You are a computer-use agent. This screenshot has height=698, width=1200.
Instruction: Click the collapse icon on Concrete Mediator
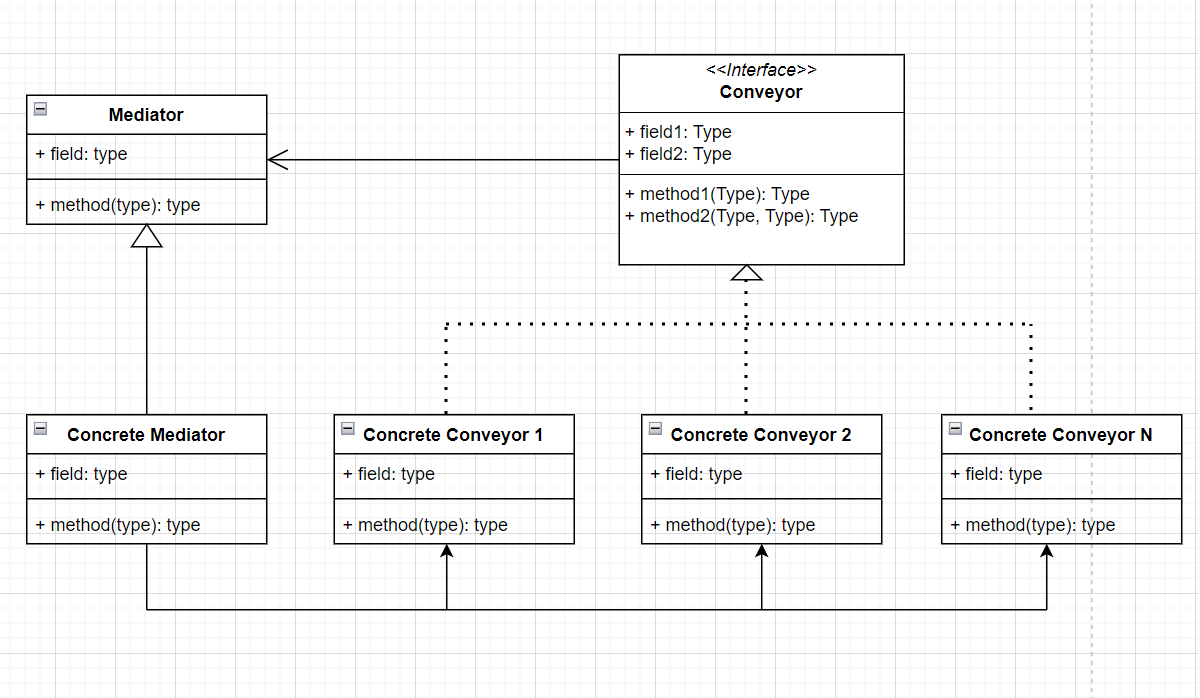40,427
